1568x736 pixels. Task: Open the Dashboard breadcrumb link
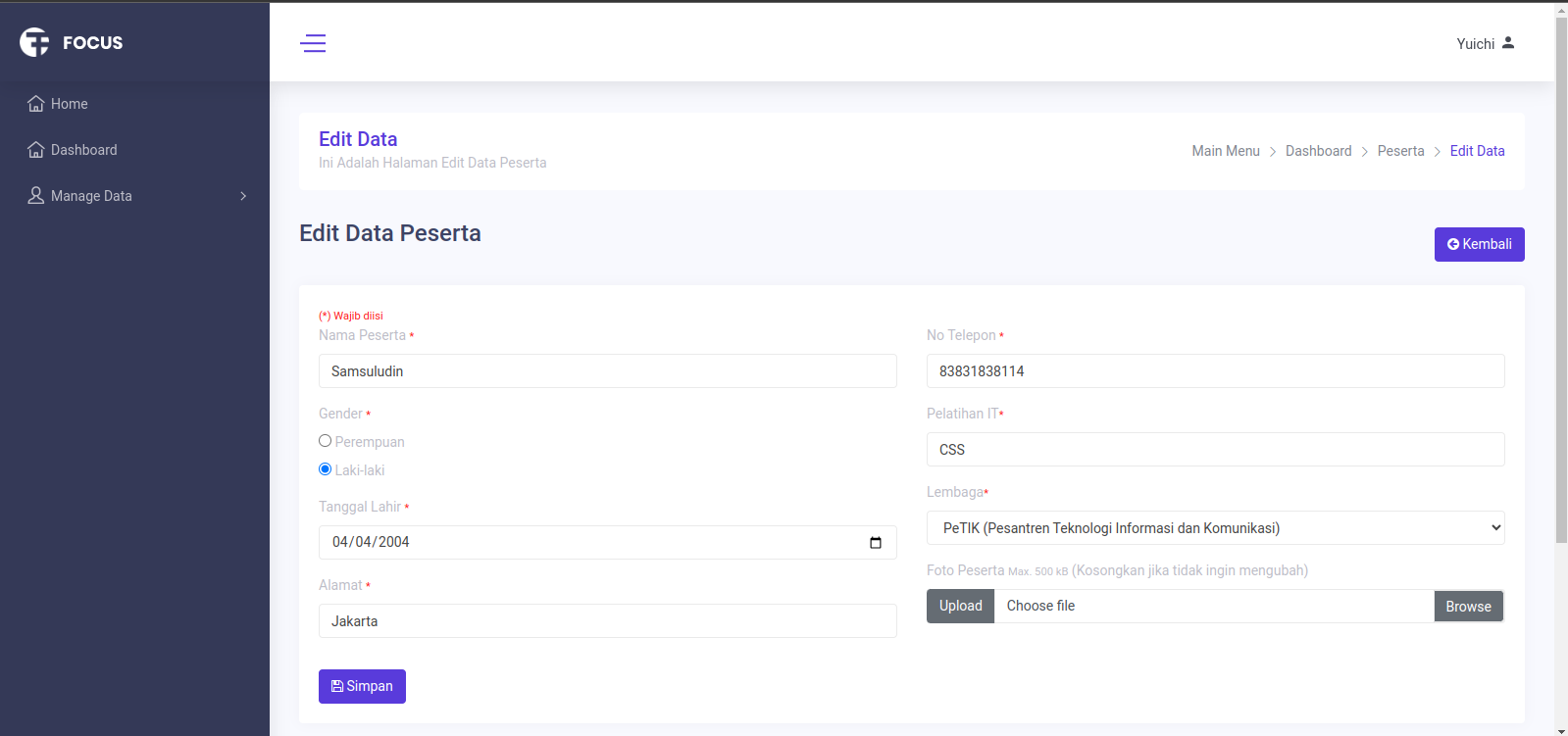tap(1318, 151)
